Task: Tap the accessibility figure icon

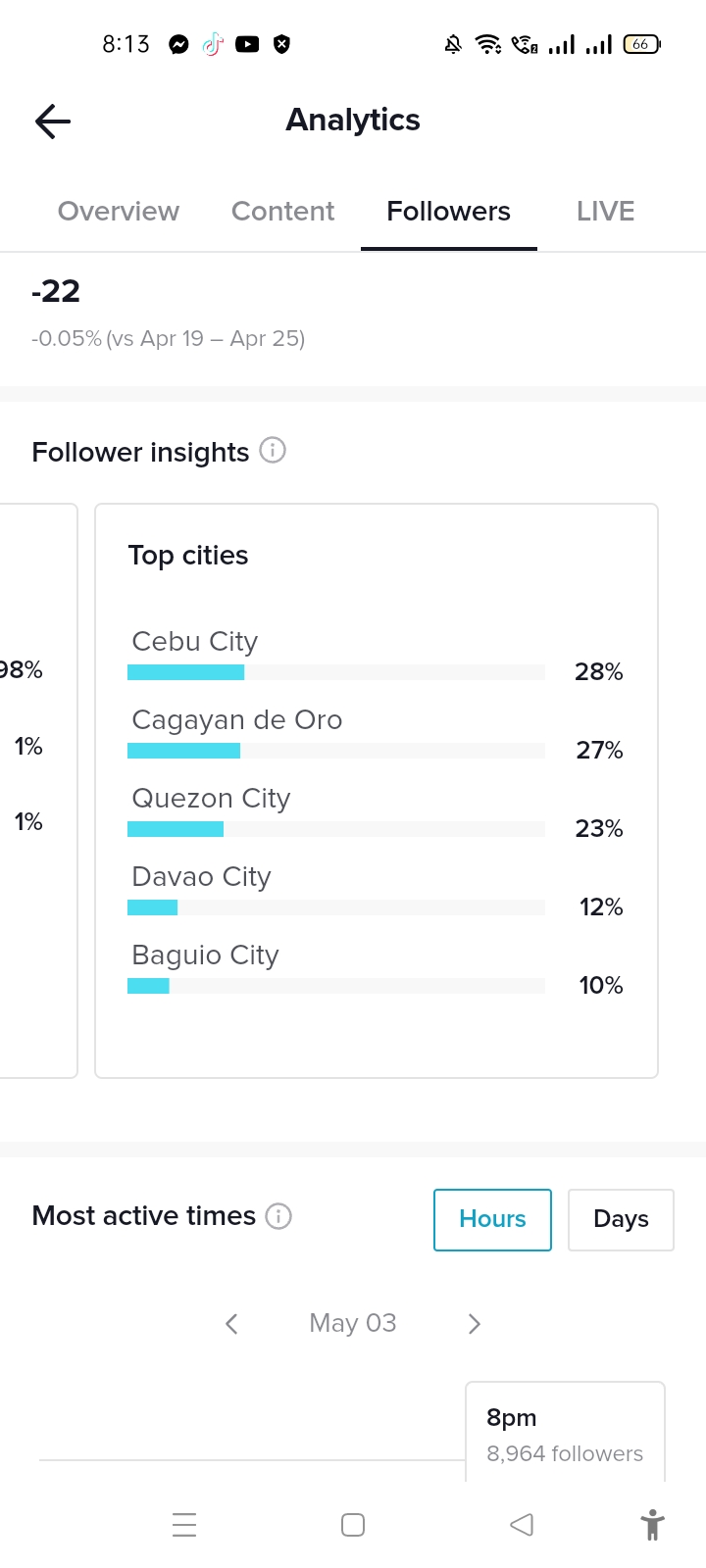Action: [x=652, y=1525]
